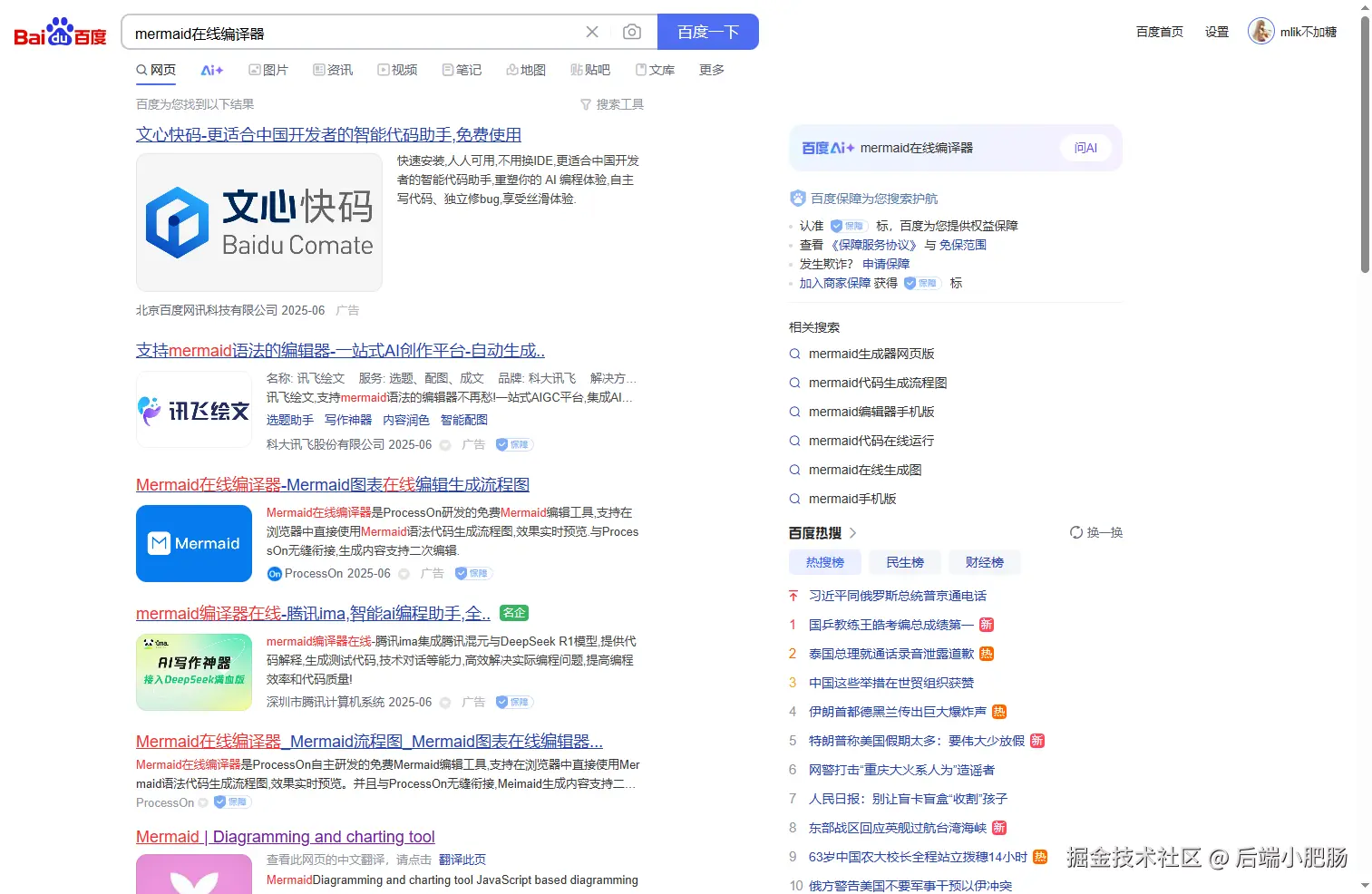Open the 选题助手 sublink
The width and height of the screenshot is (1372, 894).
[290, 420]
